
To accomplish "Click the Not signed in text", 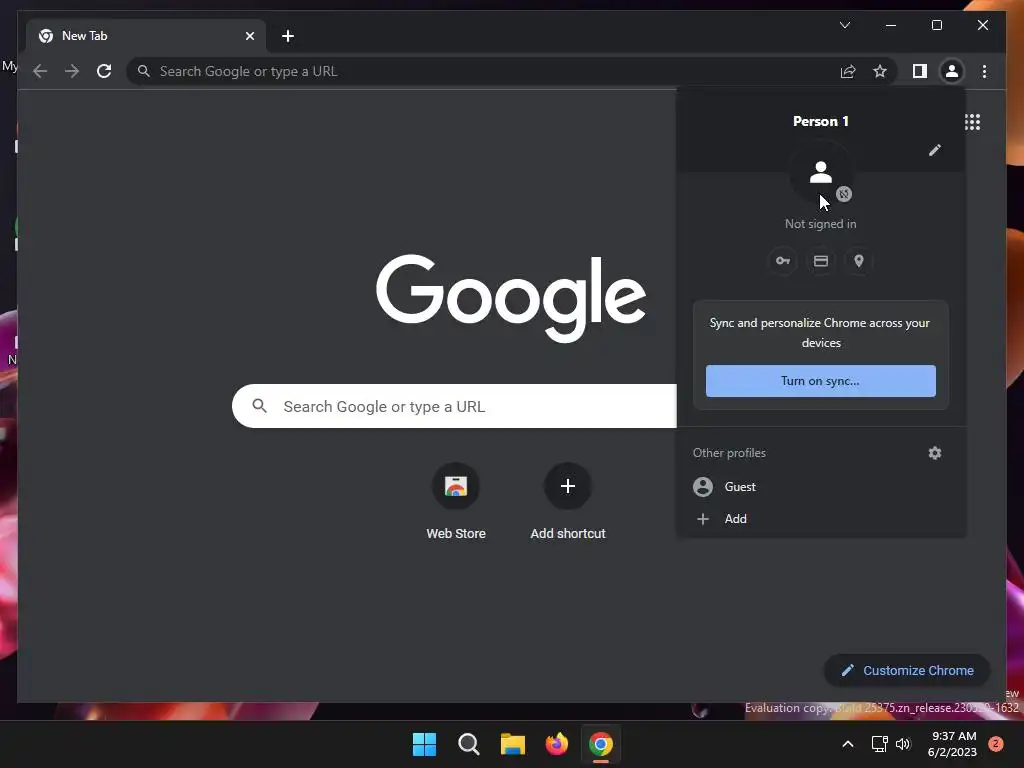I will point(820,224).
